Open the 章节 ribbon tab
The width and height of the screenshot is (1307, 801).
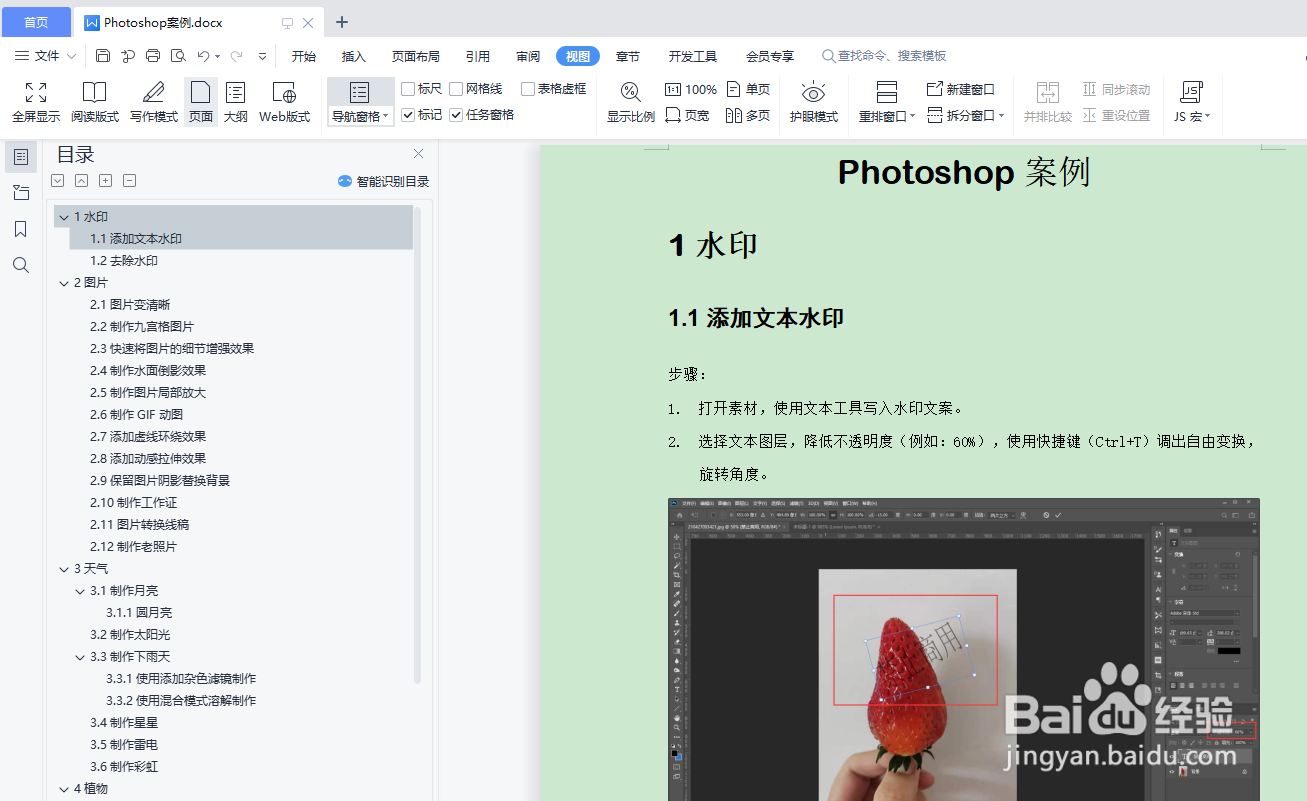pos(628,56)
